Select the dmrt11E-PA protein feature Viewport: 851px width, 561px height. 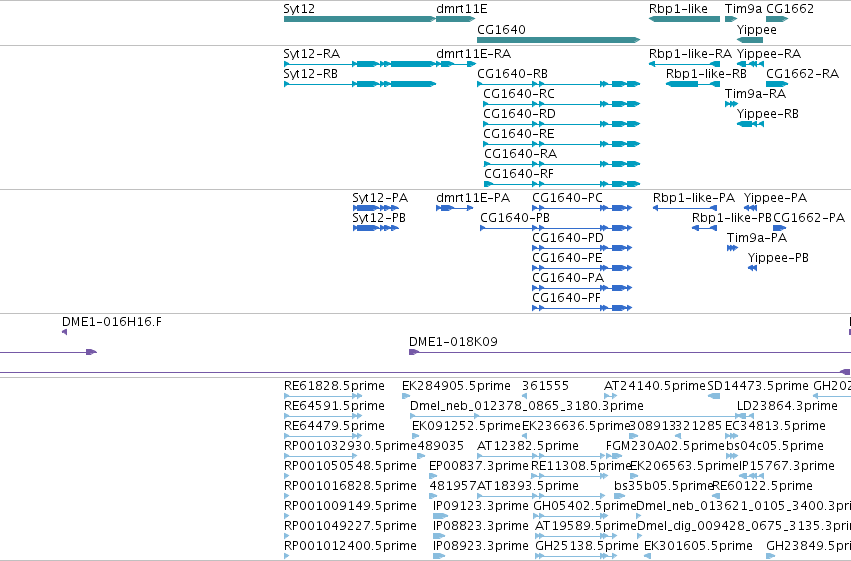(x=454, y=208)
